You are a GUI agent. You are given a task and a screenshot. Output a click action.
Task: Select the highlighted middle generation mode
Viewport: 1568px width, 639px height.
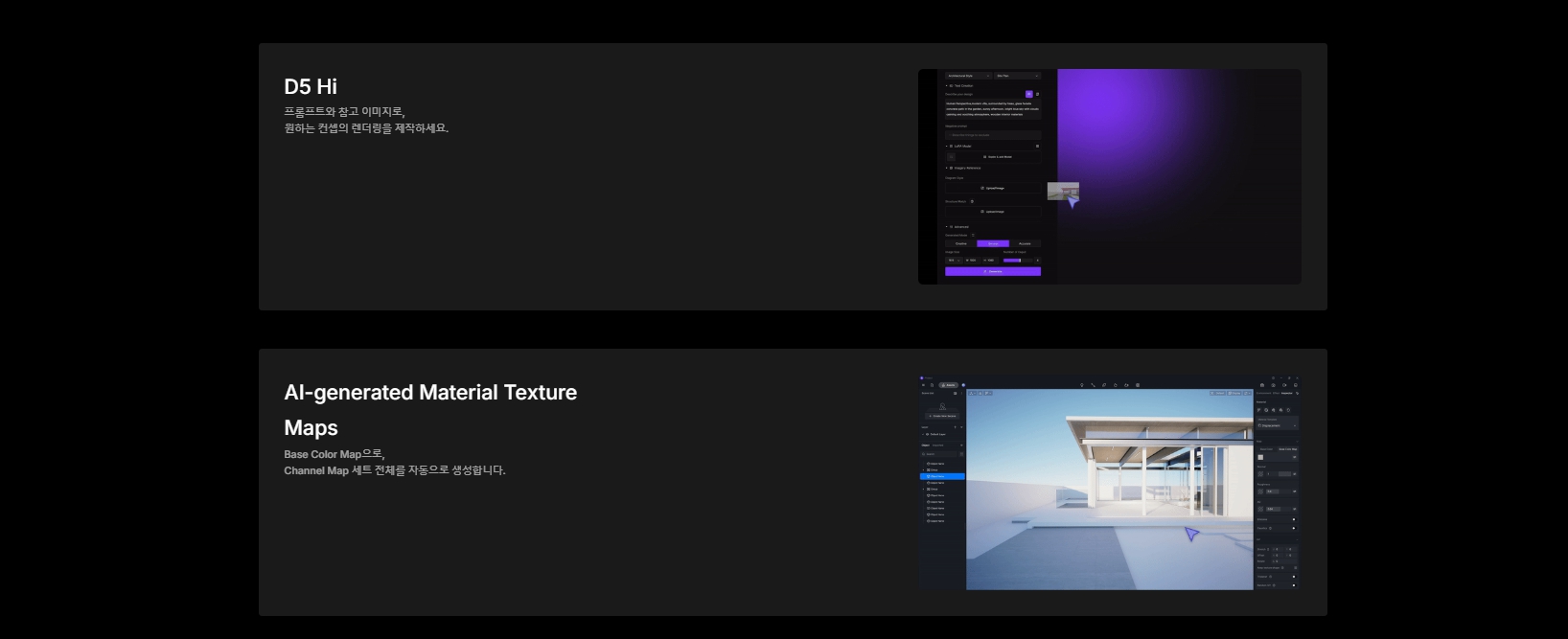tap(993, 243)
